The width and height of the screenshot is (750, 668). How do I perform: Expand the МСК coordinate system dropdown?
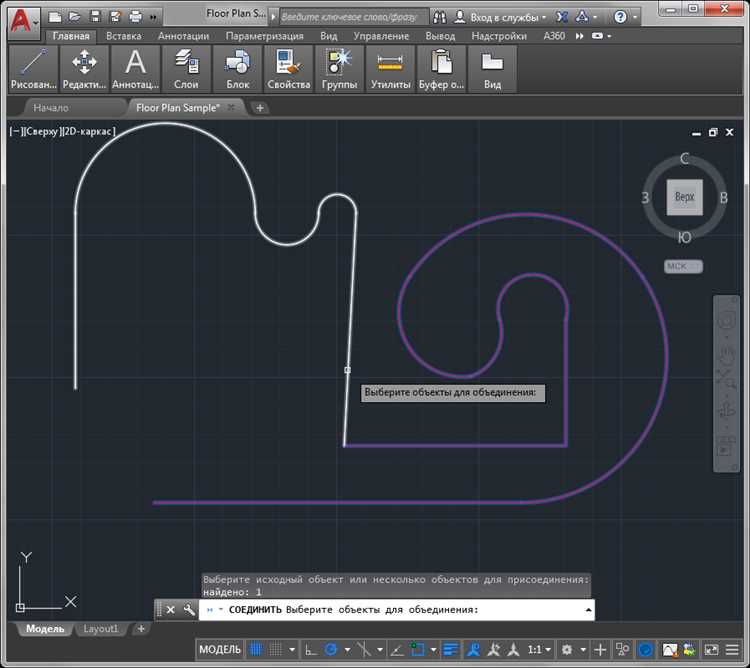684,266
